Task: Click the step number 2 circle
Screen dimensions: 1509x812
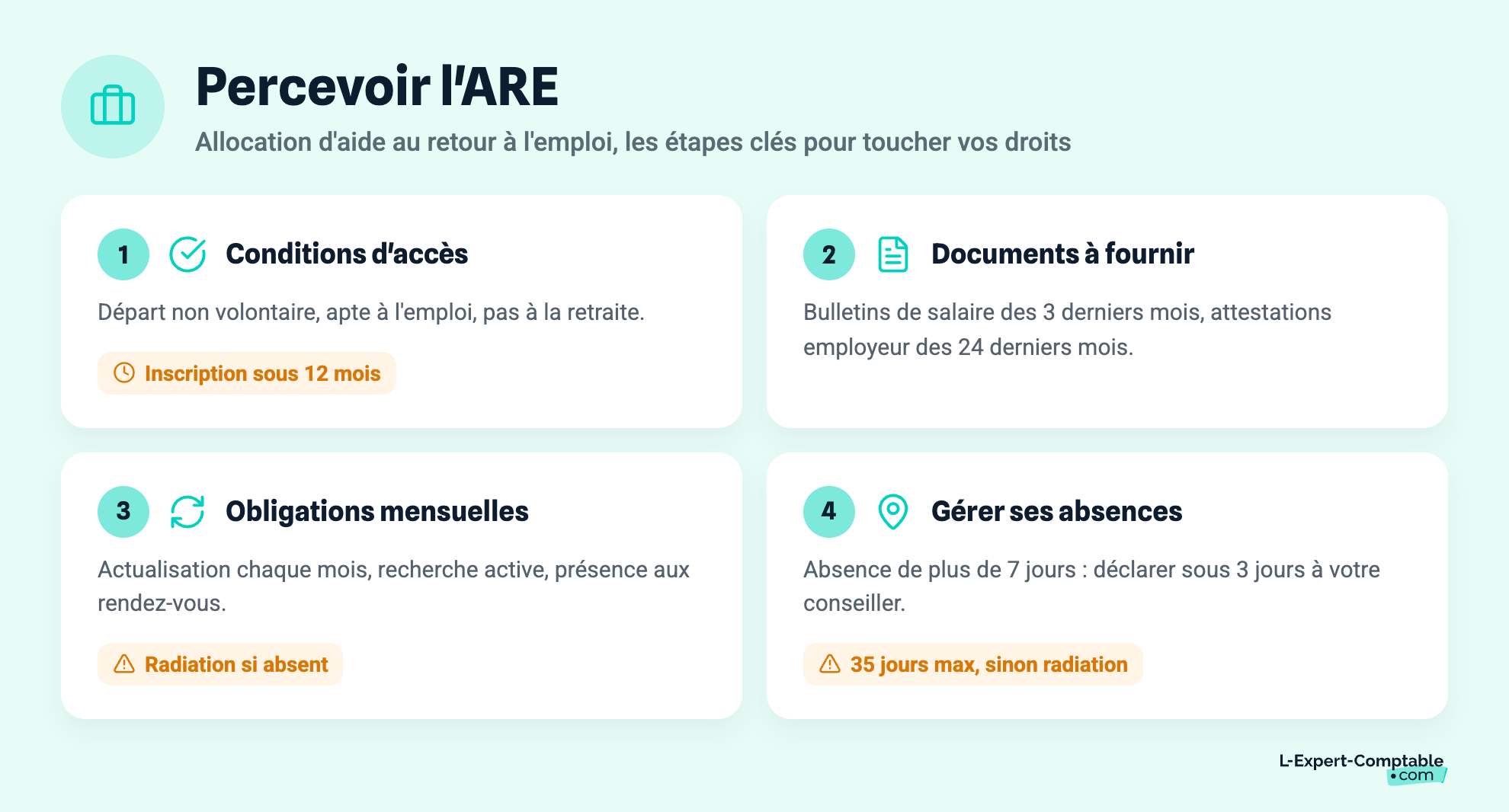Action: (x=829, y=254)
